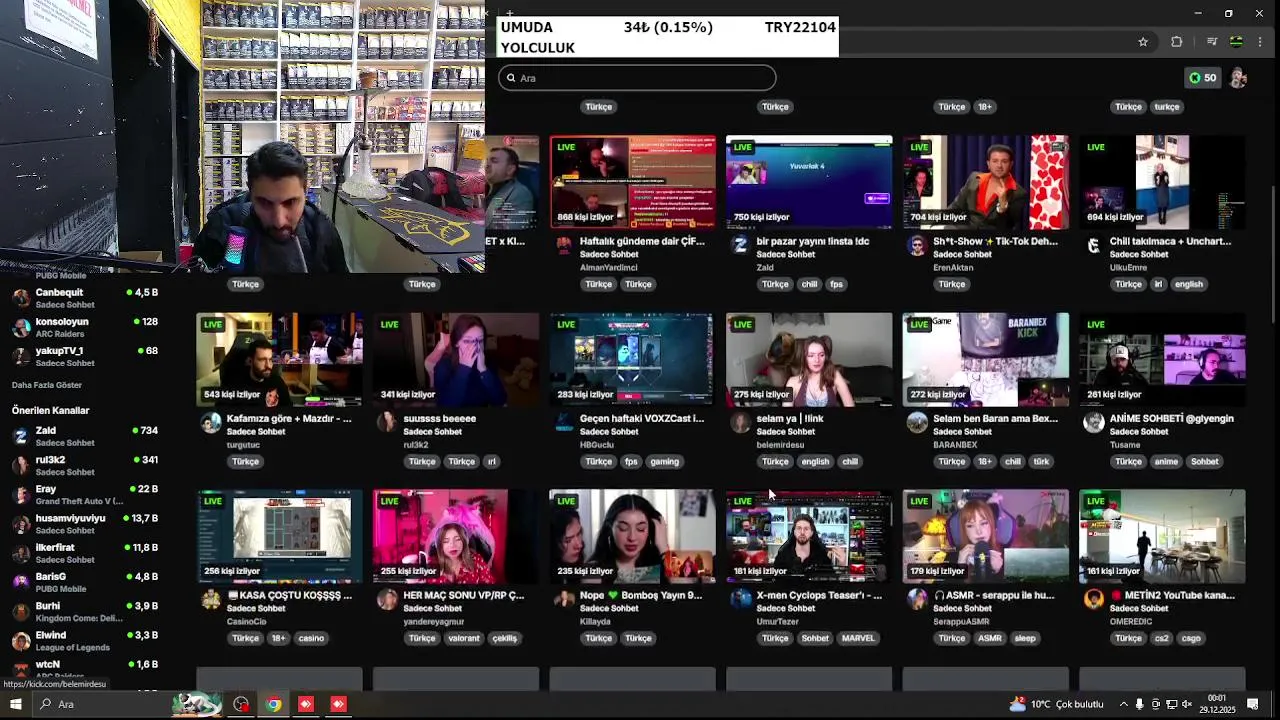Open the weather widget showing 10°C

coord(1056,704)
